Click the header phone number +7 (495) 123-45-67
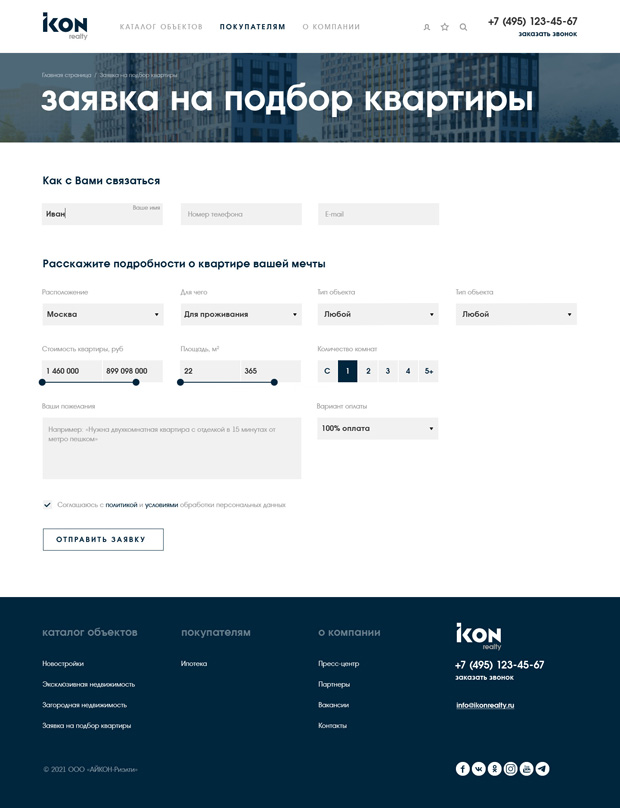This screenshot has width=620, height=808. (532, 21)
